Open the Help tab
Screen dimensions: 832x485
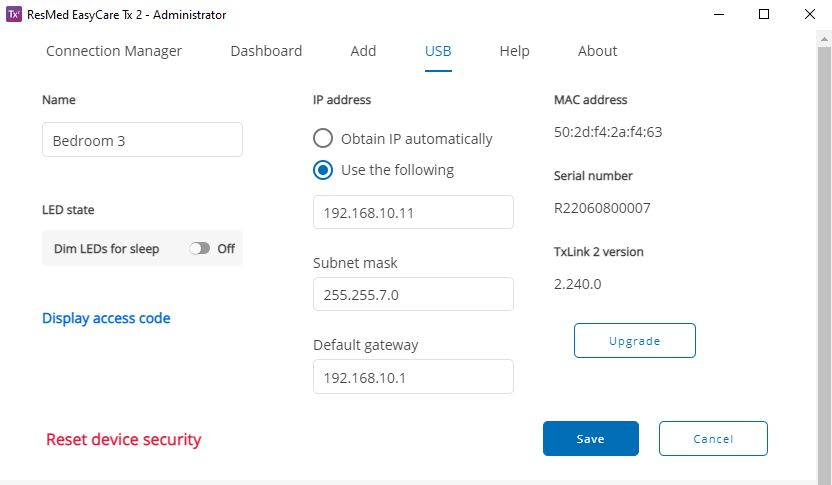click(x=514, y=51)
